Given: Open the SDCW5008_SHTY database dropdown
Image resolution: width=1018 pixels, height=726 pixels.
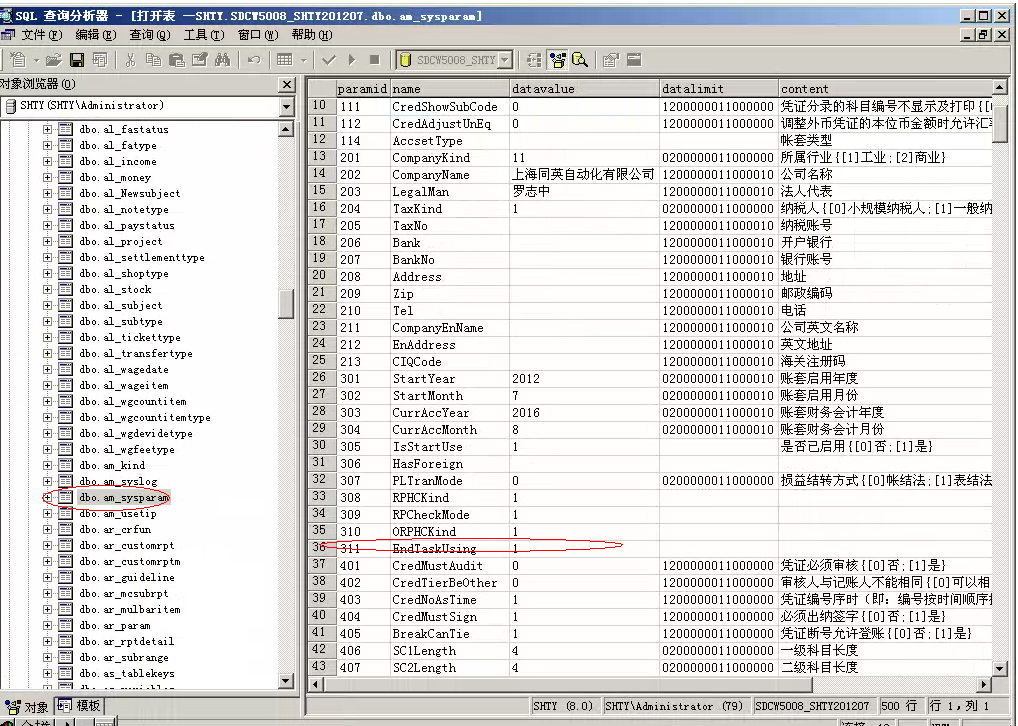Looking at the screenshot, I should pyautogui.click(x=504, y=60).
